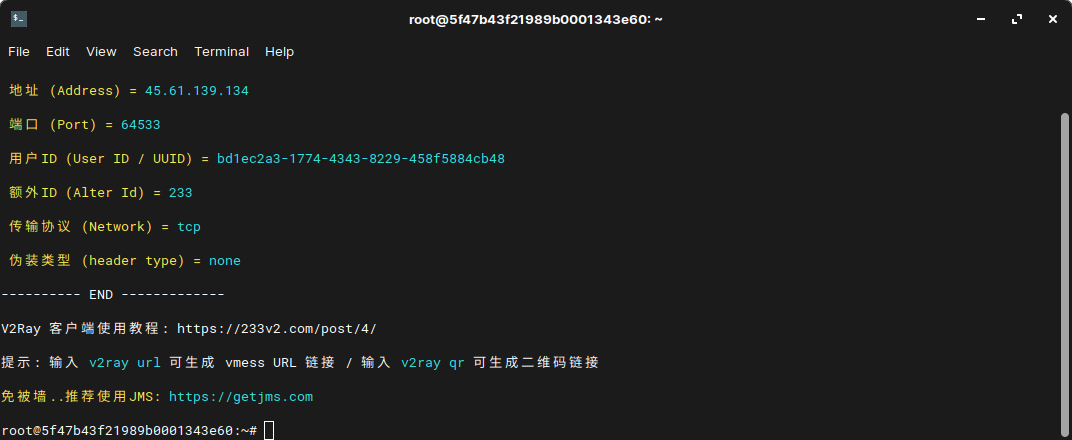The height and width of the screenshot is (440, 1072).
Task: Open the File menu
Action: click(18, 52)
